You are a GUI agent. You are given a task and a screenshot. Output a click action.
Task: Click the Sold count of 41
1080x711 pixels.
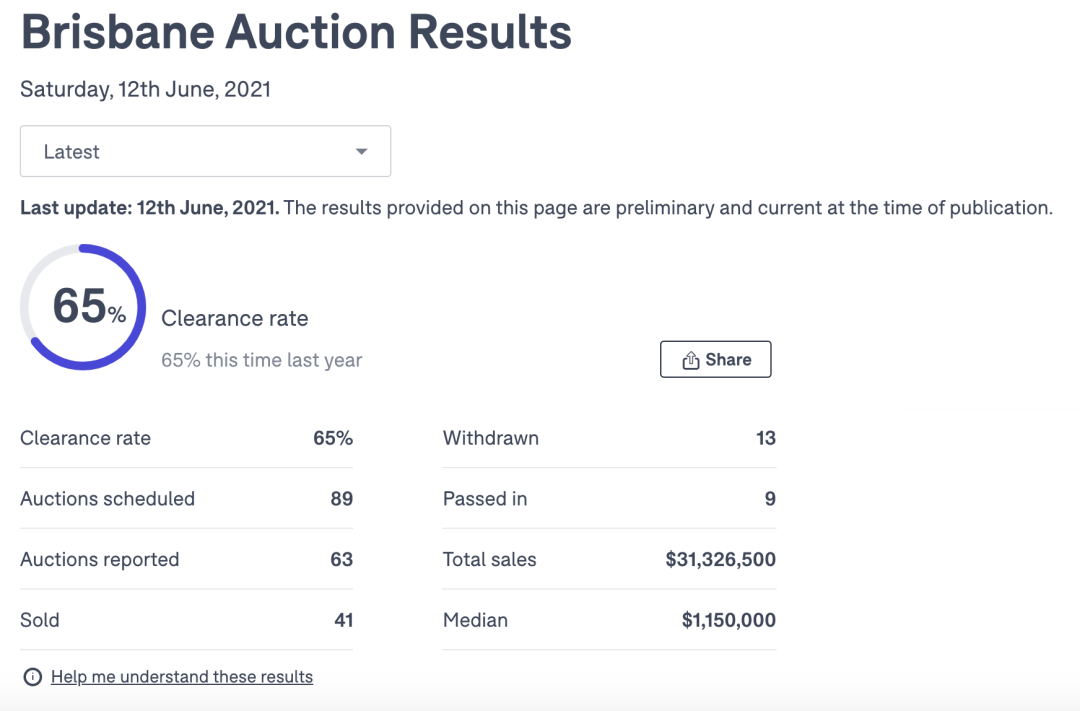(343, 620)
